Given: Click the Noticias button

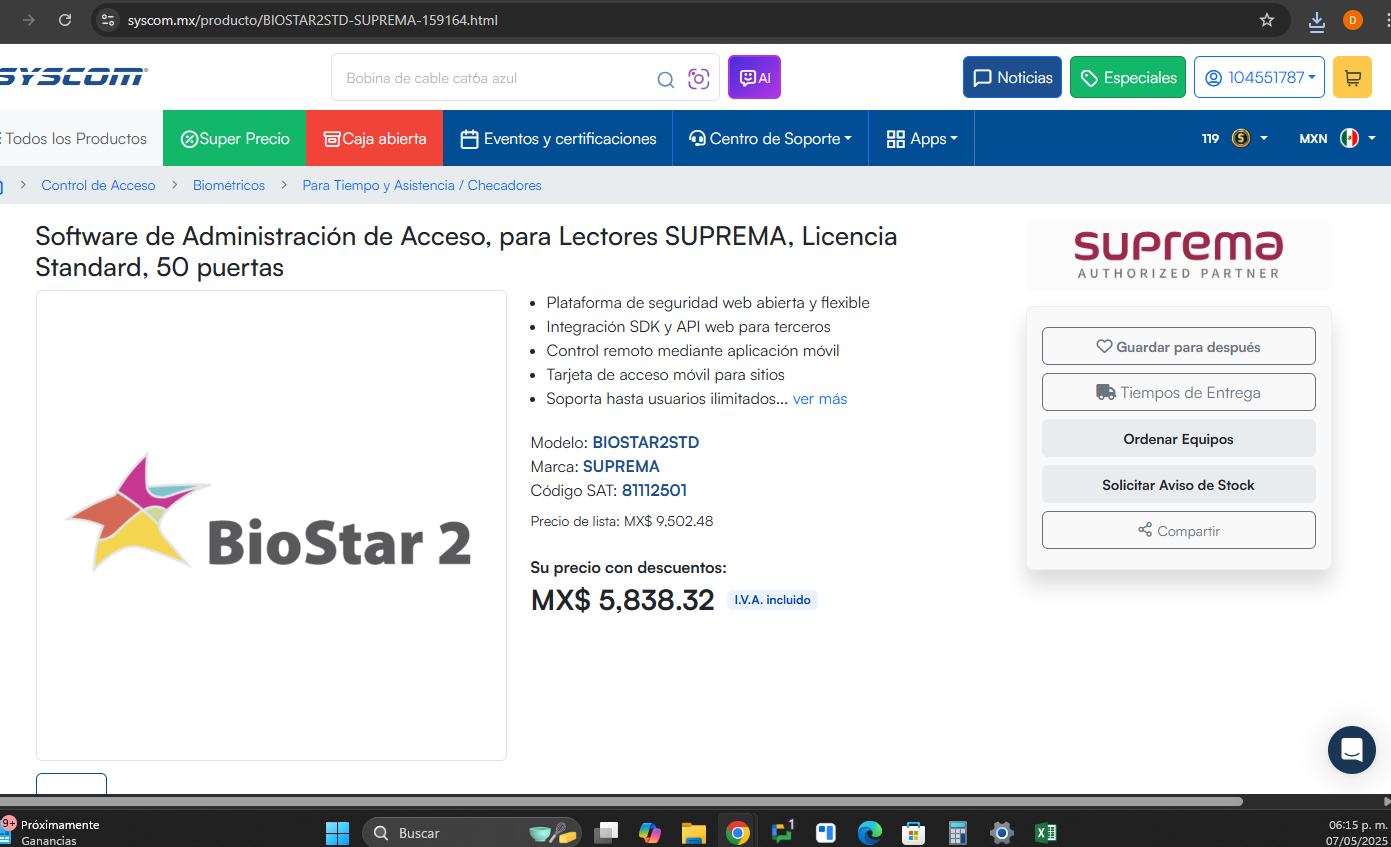Looking at the screenshot, I should pyautogui.click(x=1013, y=77).
